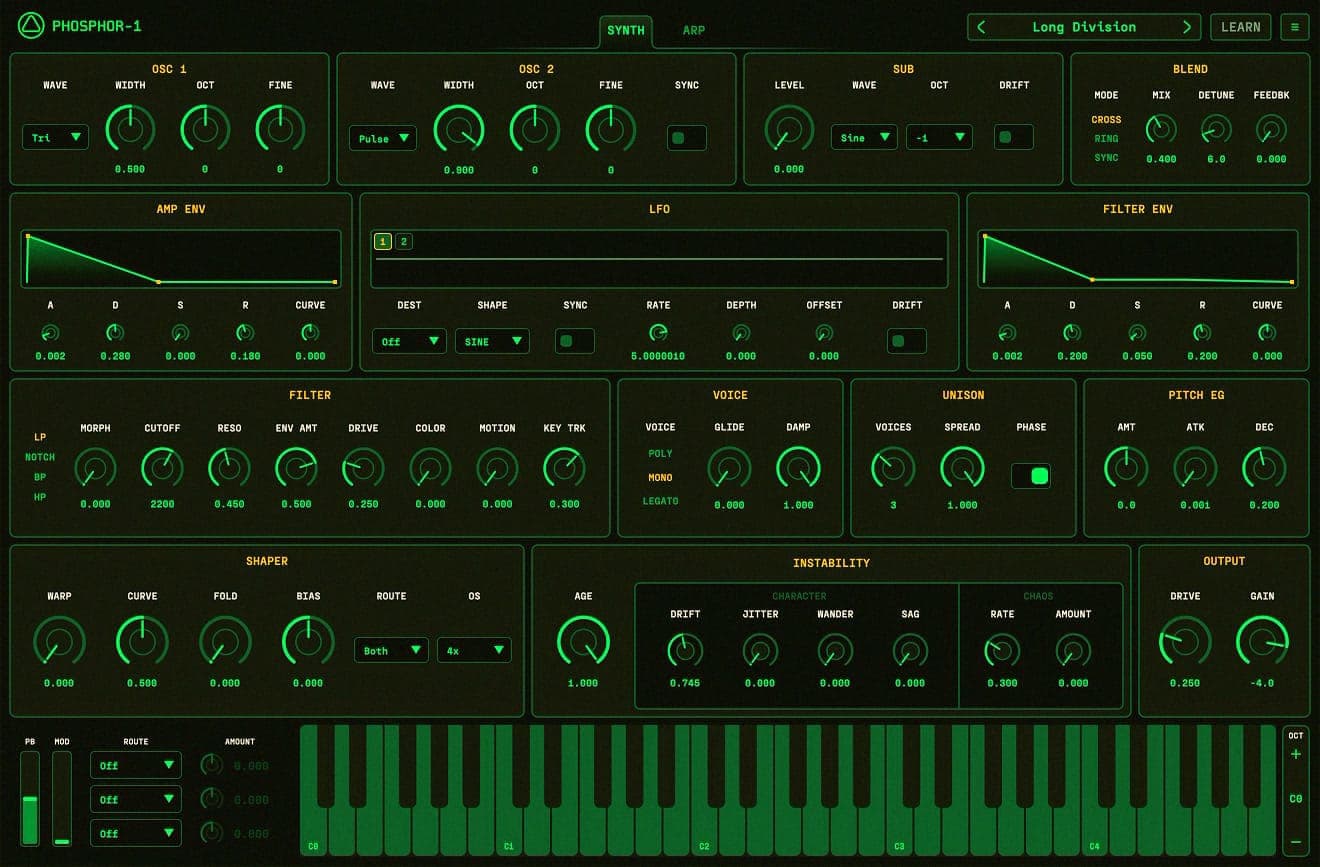1320x867 pixels.
Task: Click the INSTABILITY AGE knob
Action: point(583,641)
